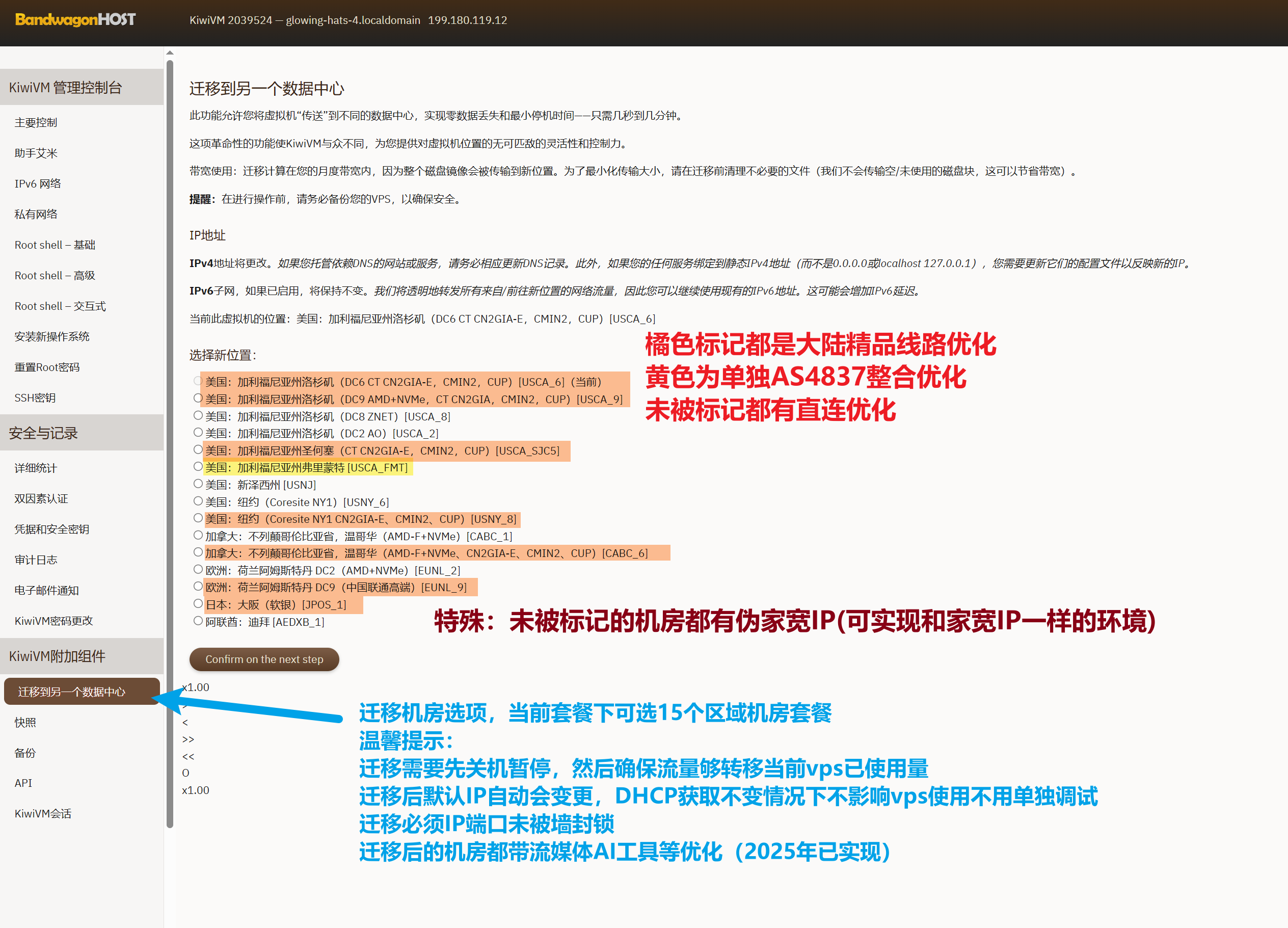The height and width of the screenshot is (928, 1288).
Task: Select Osaka Softbank [JPOS_1] radio option
Action: (198, 604)
